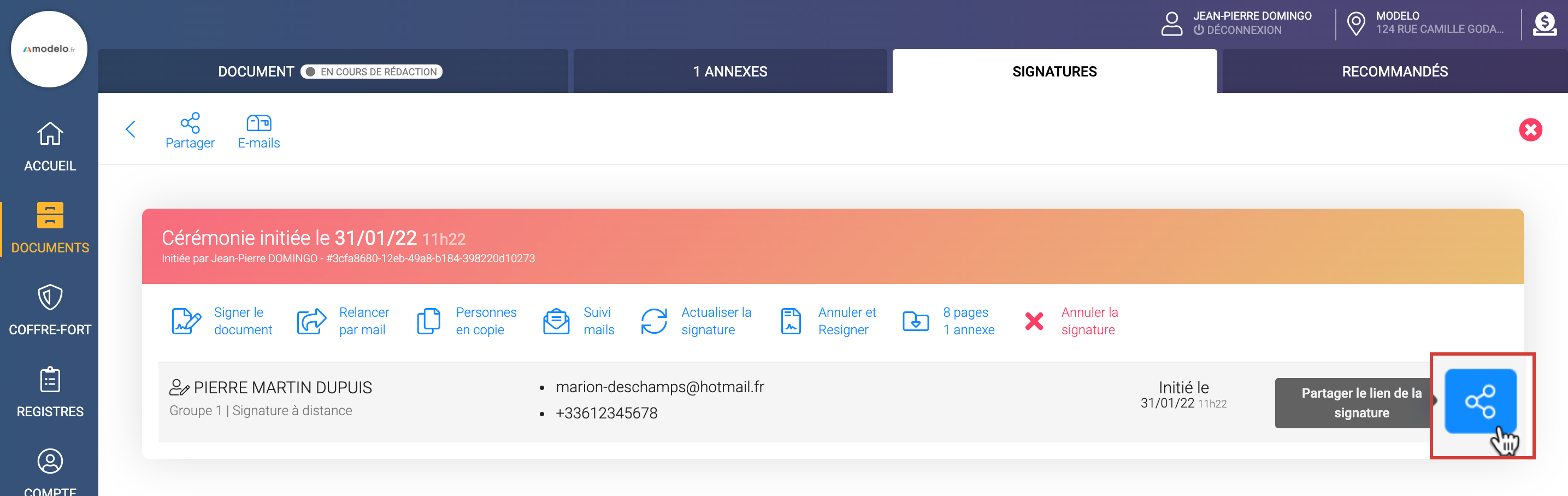Open the E-mails mailbox icon
This screenshot has height=496, width=1568.
click(x=259, y=131)
